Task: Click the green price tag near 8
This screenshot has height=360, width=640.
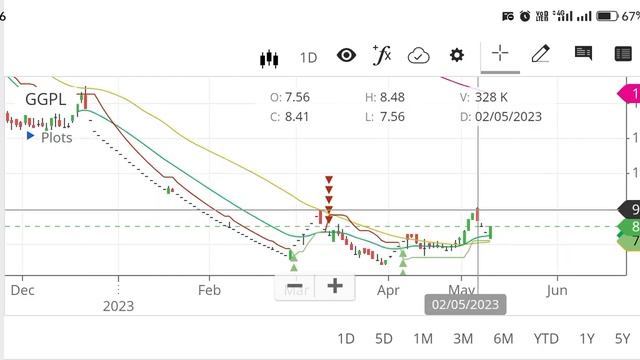Action: [x=629, y=227]
